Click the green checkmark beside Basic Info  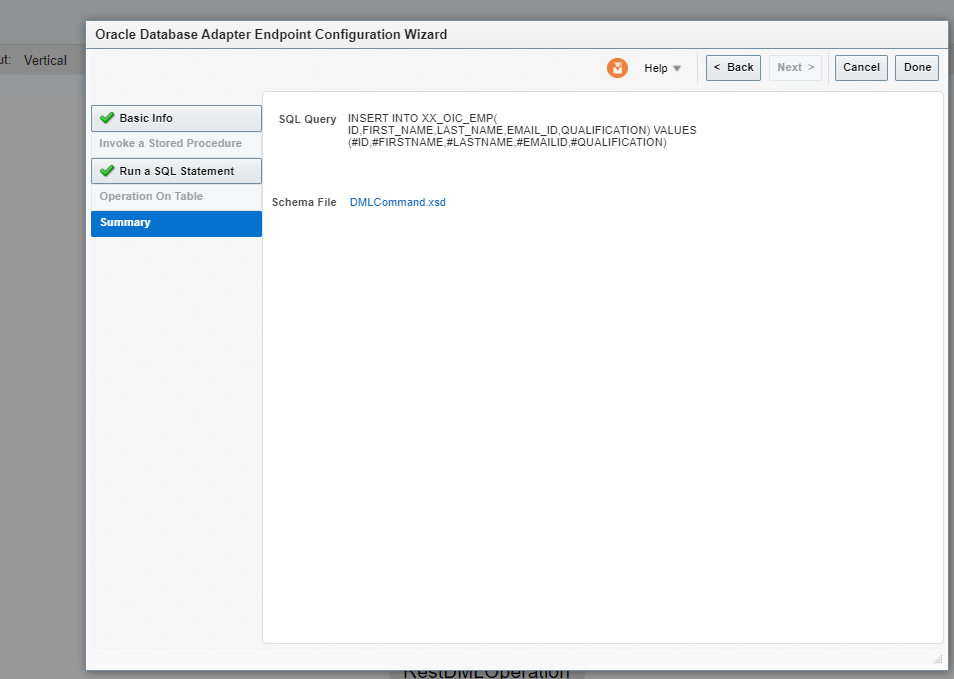107,118
